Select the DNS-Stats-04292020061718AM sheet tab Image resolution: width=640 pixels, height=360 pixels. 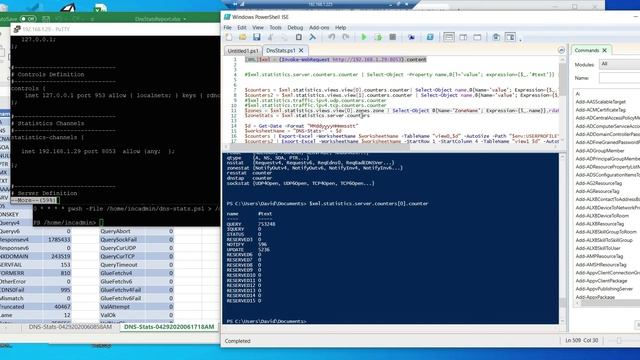pyautogui.click(x=169, y=327)
